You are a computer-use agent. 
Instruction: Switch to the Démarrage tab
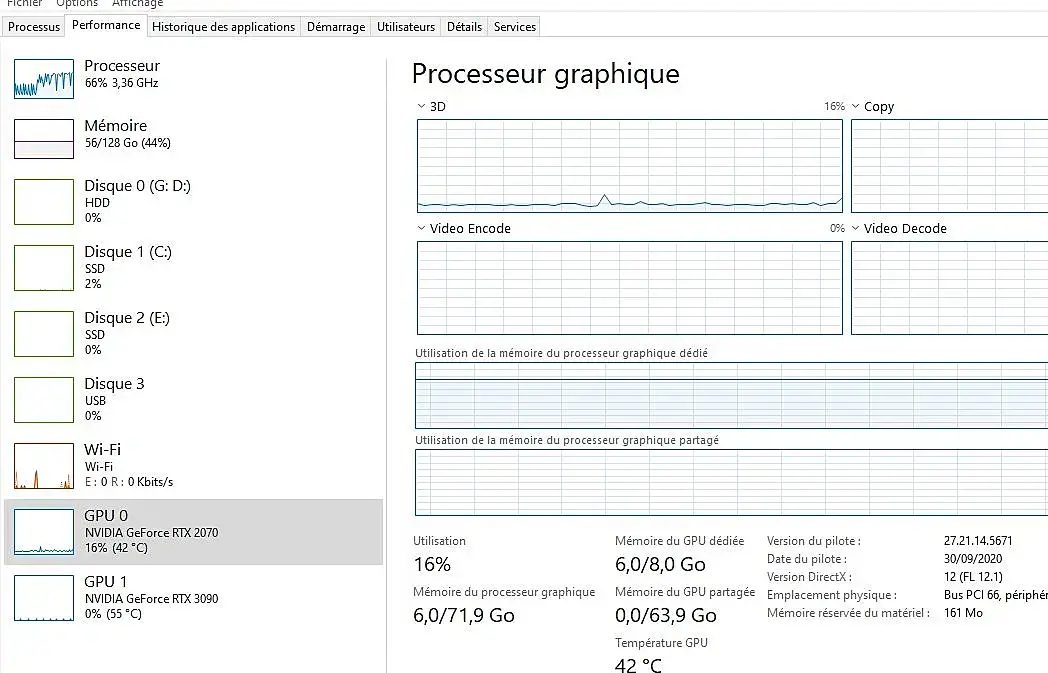pos(336,27)
